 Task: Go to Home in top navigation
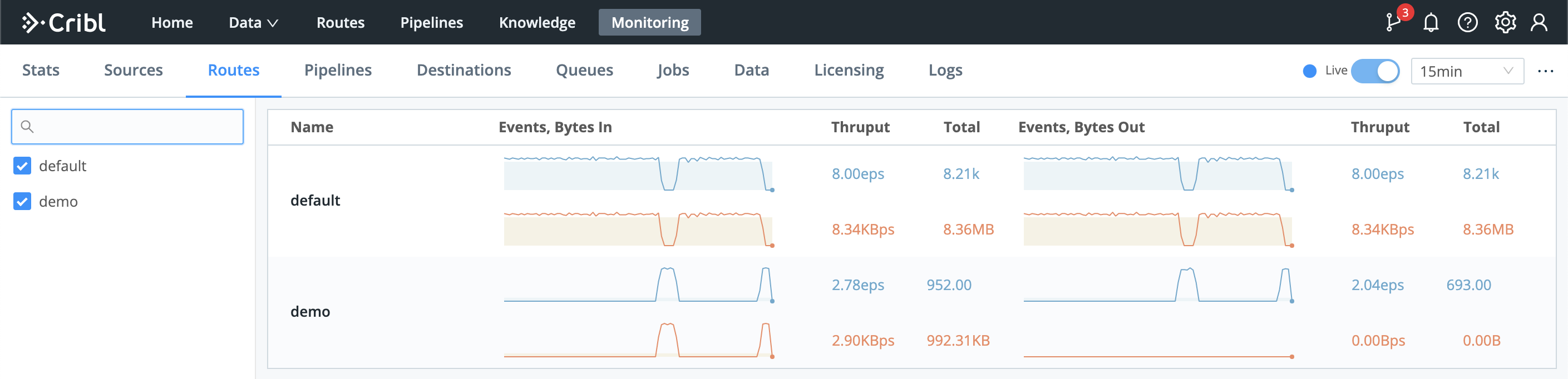(172, 23)
